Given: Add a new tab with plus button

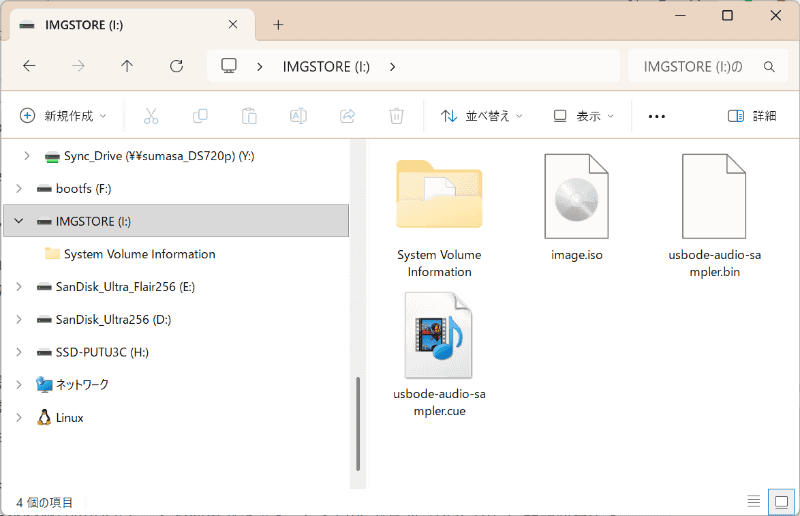Looking at the screenshot, I should pyautogui.click(x=278, y=24).
